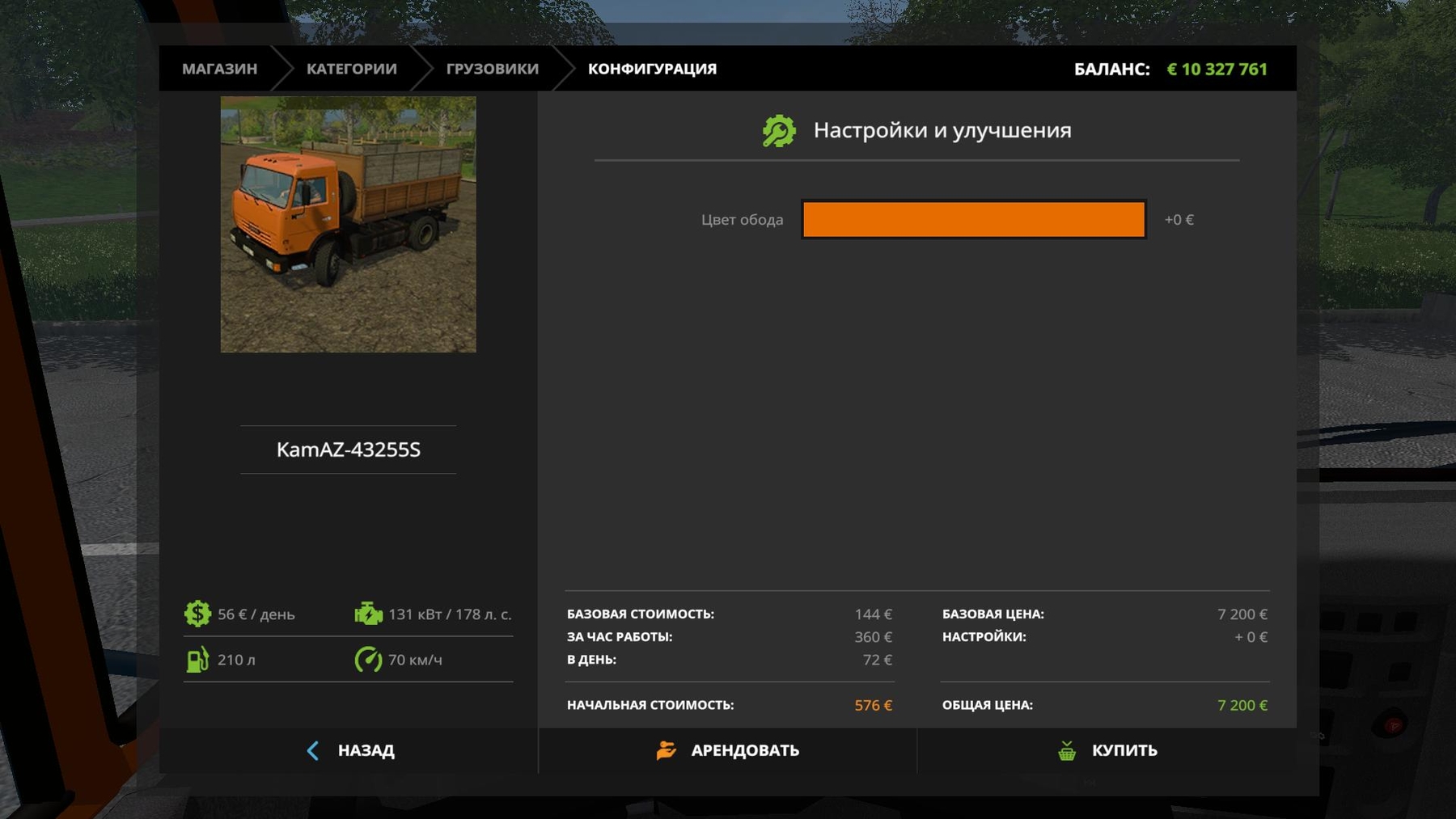1456x819 pixels.
Task: Click the orange rental hand icon
Action: coord(666,750)
